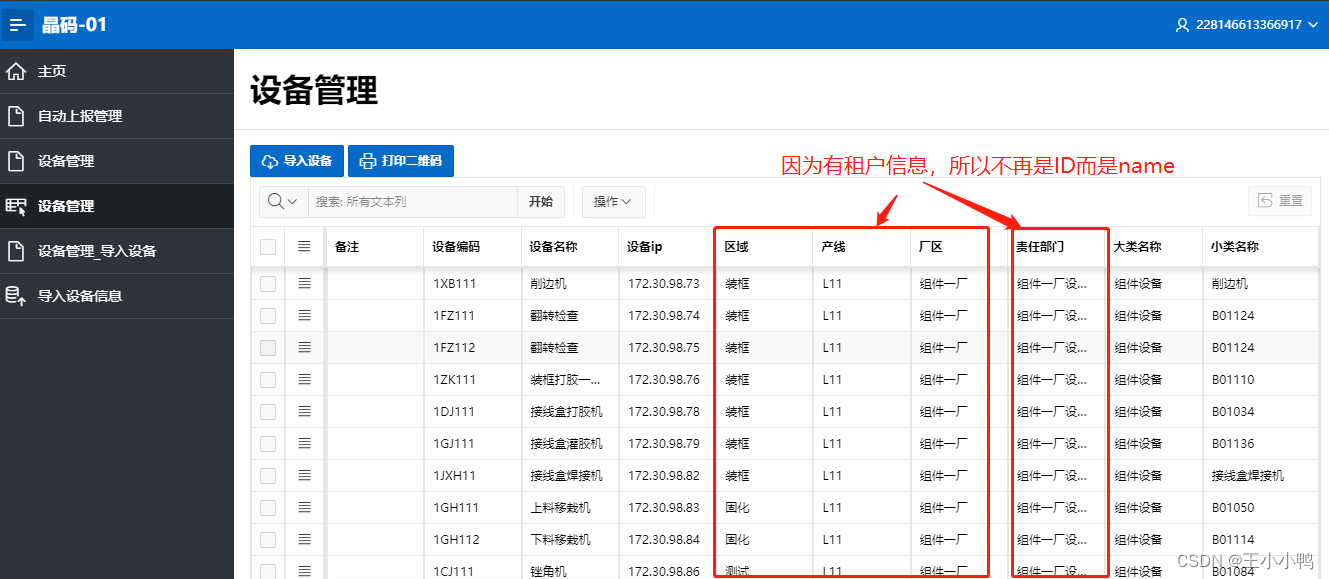Image resolution: width=1329 pixels, height=579 pixels.
Task: Click the 削边机 device name cell
Action: coord(570,284)
